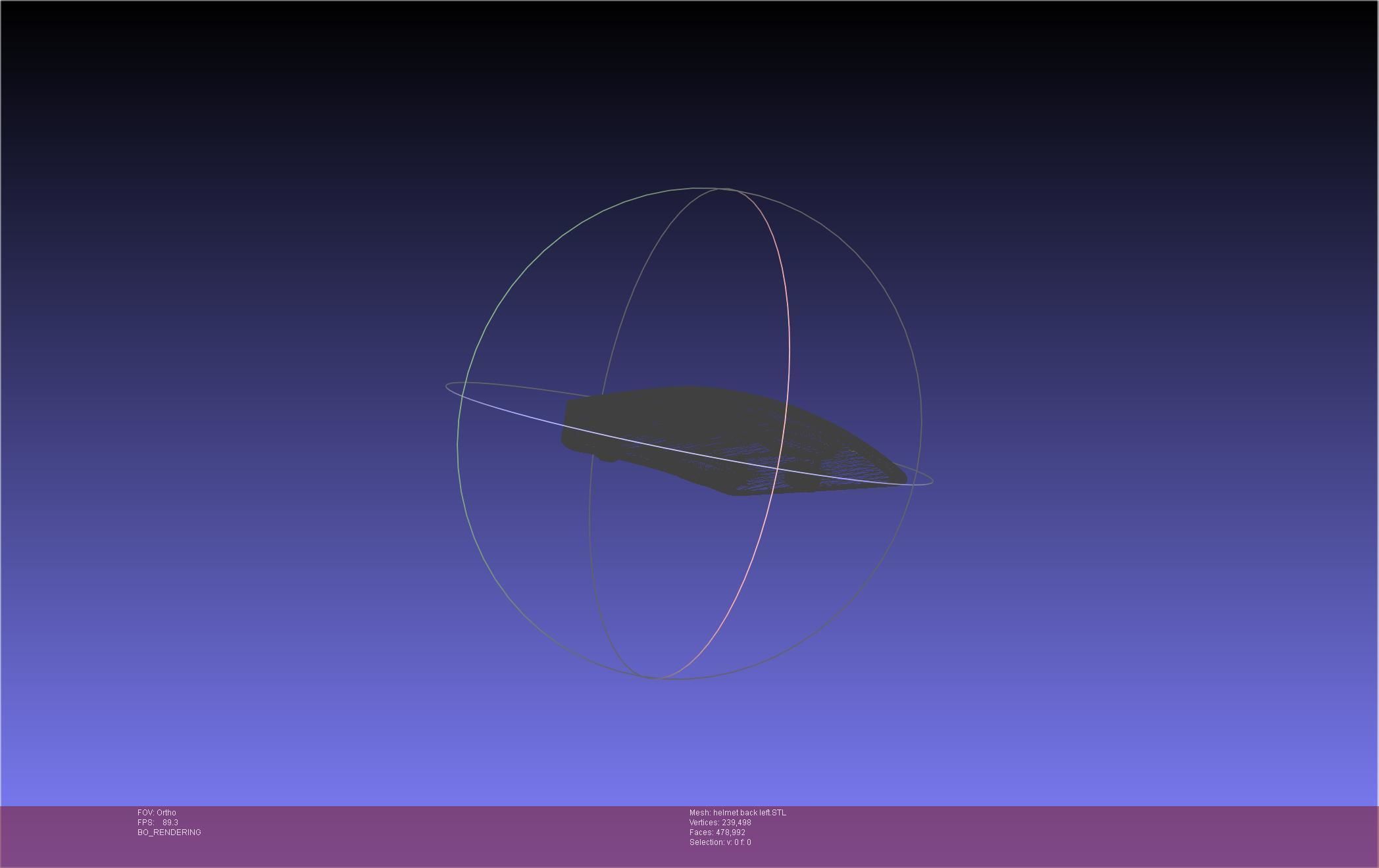Image resolution: width=1379 pixels, height=868 pixels.
Task: Click the small bump under the mesh
Action: point(607,457)
